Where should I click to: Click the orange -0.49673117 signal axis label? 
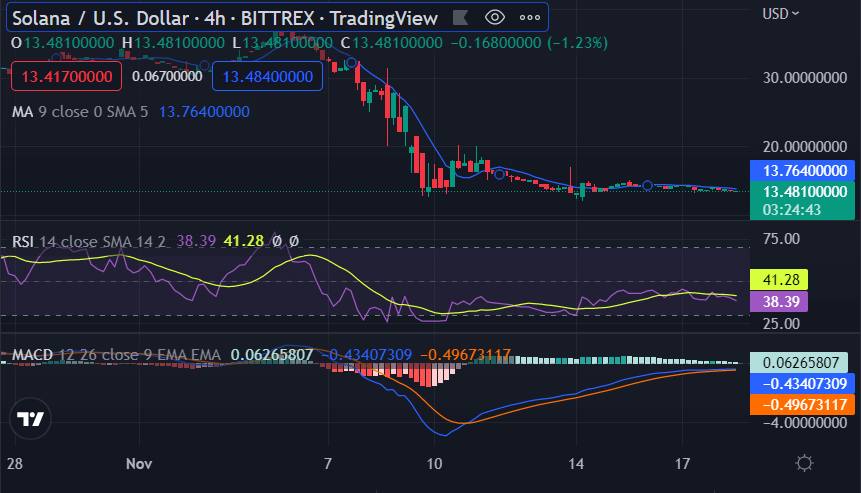(x=802, y=405)
